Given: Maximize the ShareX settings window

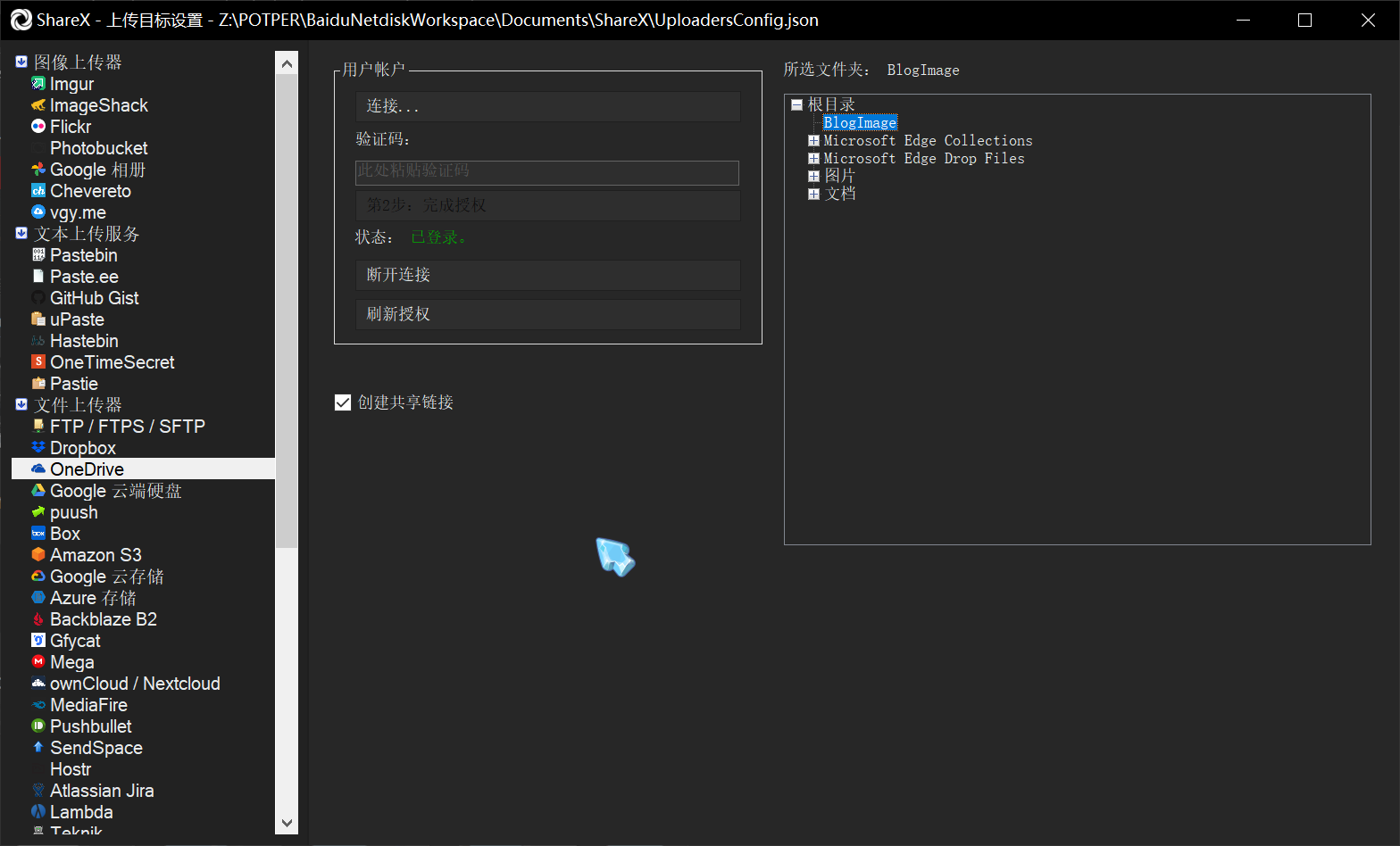Looking at the screenshot, I should tap(1304, 20).
